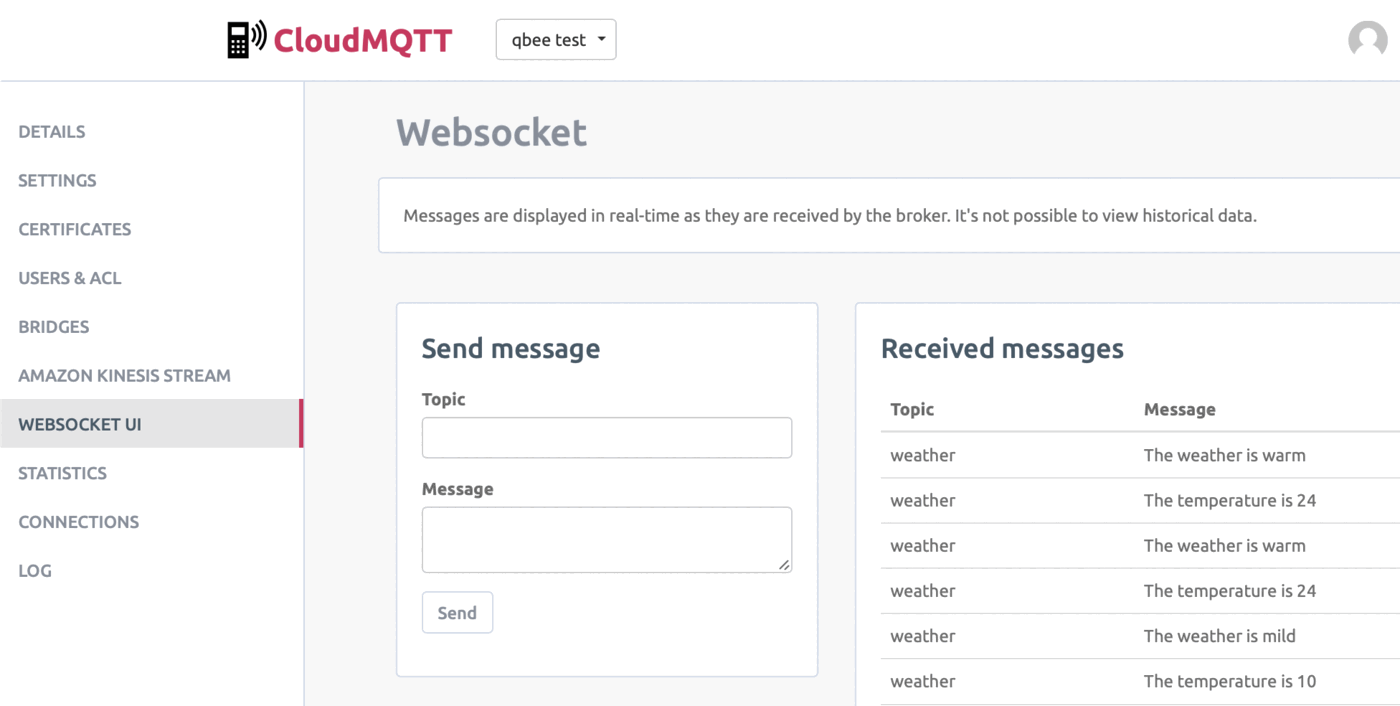Open the user account avatar icon
Image resolution: width=1400 pixels, height=706 pixels.
pyautogui.click(x=1367, y=40)
